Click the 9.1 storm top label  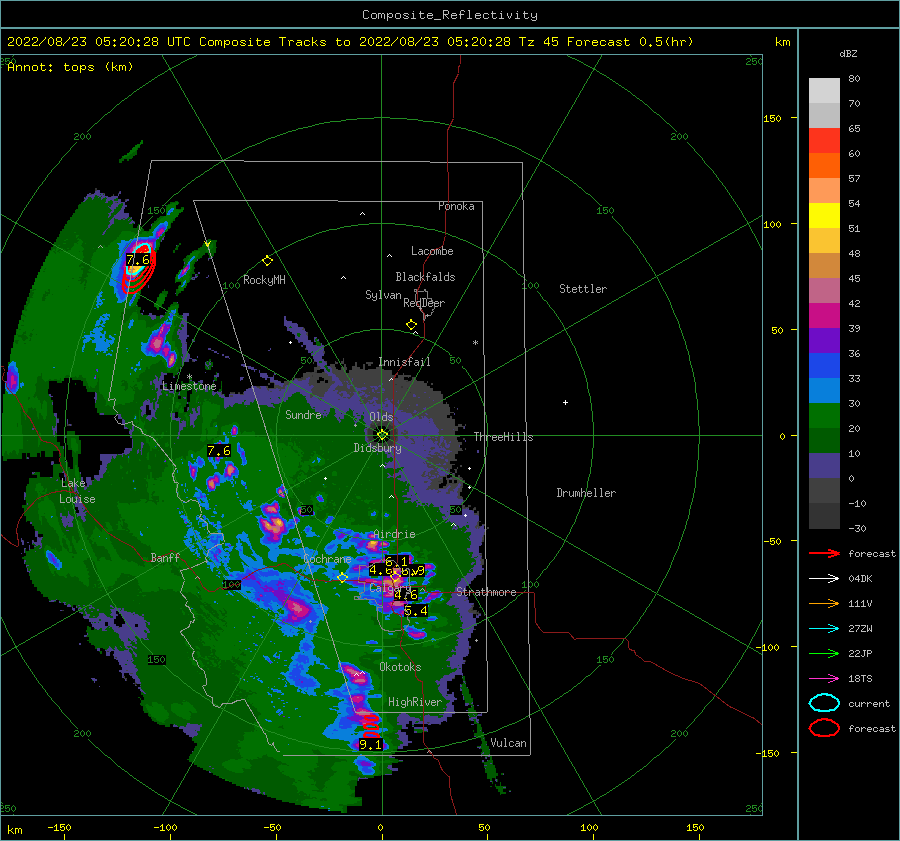pyautogui.click(x=370, y=745)
